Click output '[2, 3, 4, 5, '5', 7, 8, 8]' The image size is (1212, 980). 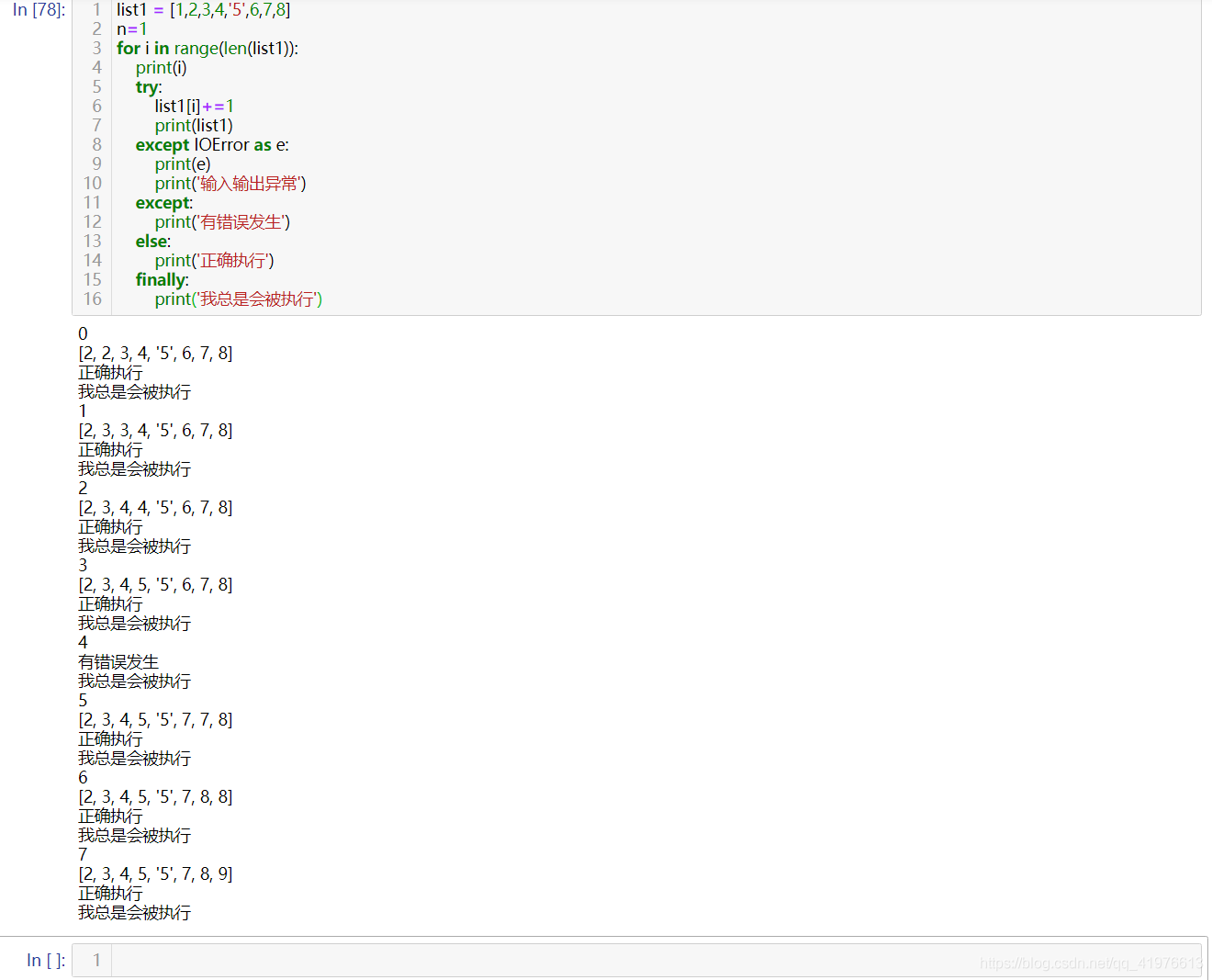pyautogui.click(x=155, y=797)
